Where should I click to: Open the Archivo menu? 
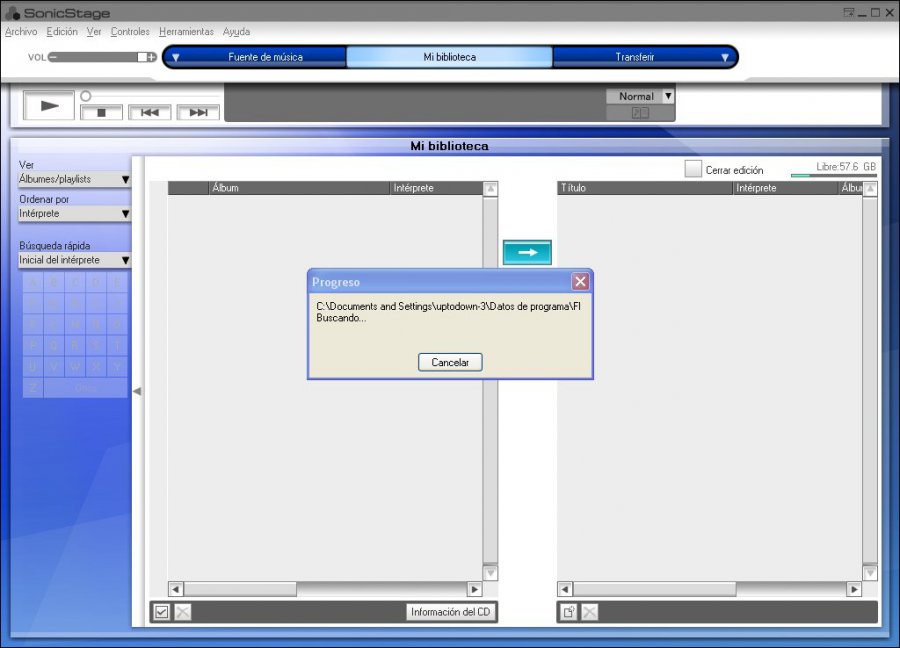[x=21, y=32]
